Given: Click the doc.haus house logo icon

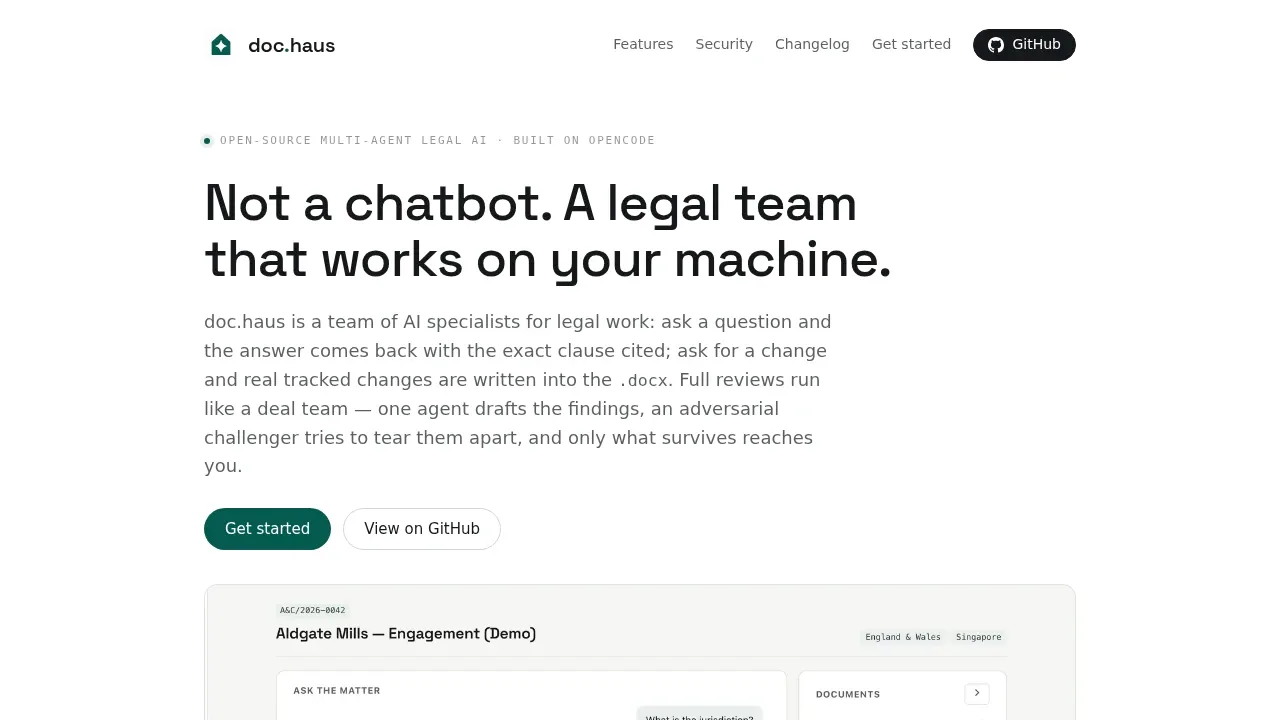Looking at the screenshot, I should coord(221,45).
